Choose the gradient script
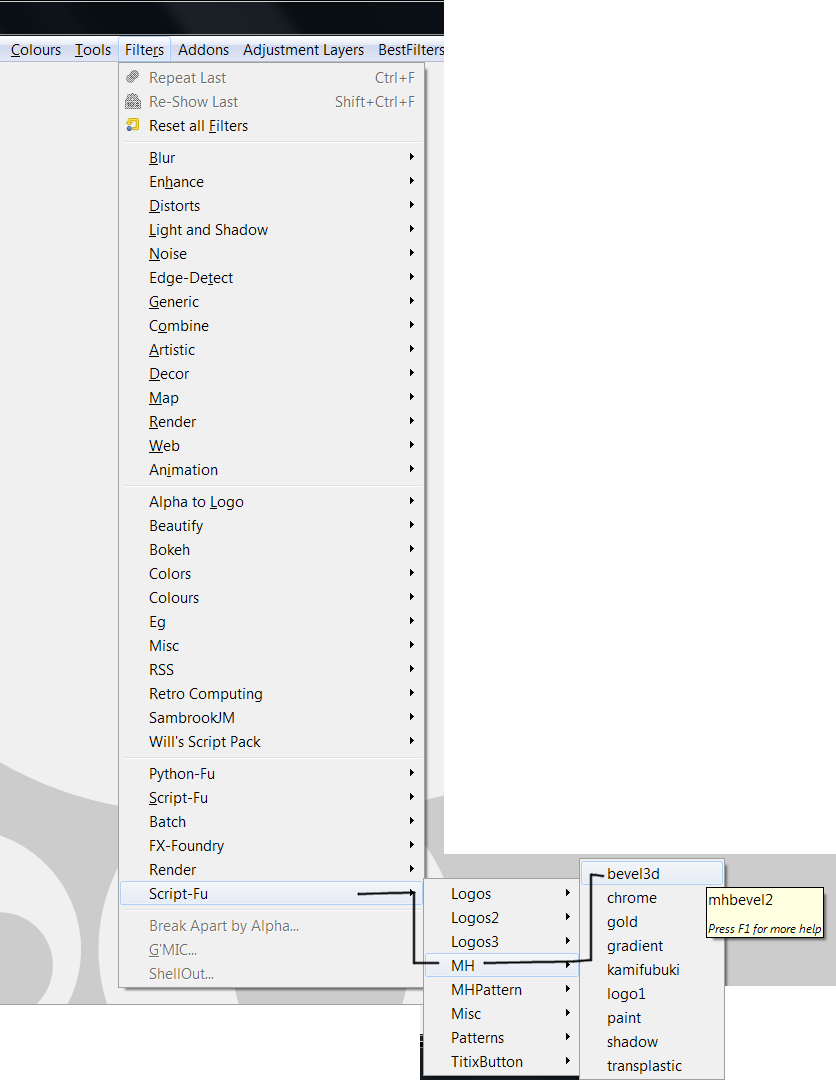The width and height of the screenshot is (836, 1080). click(x=652, y=946)
